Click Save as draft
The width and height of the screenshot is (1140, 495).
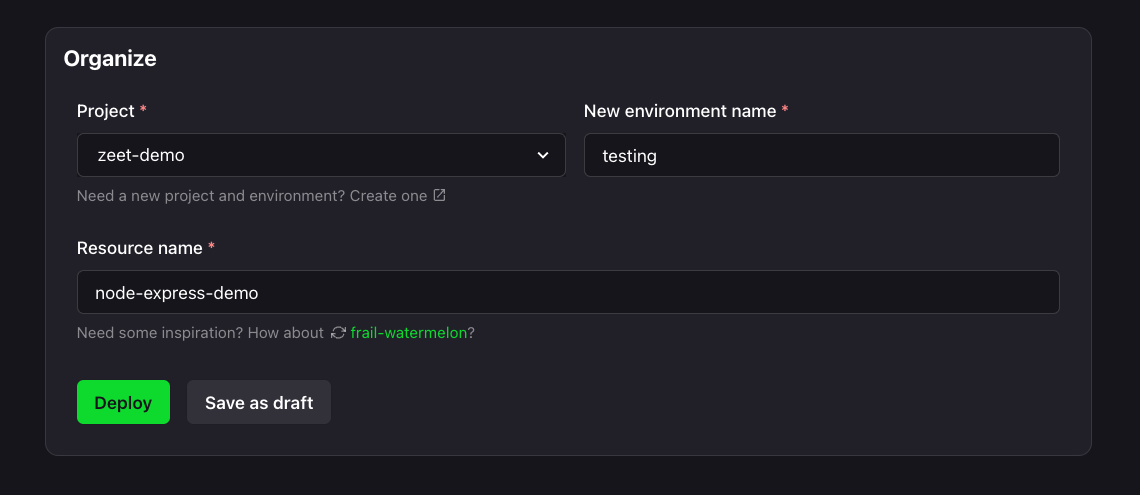pos(259,402)
